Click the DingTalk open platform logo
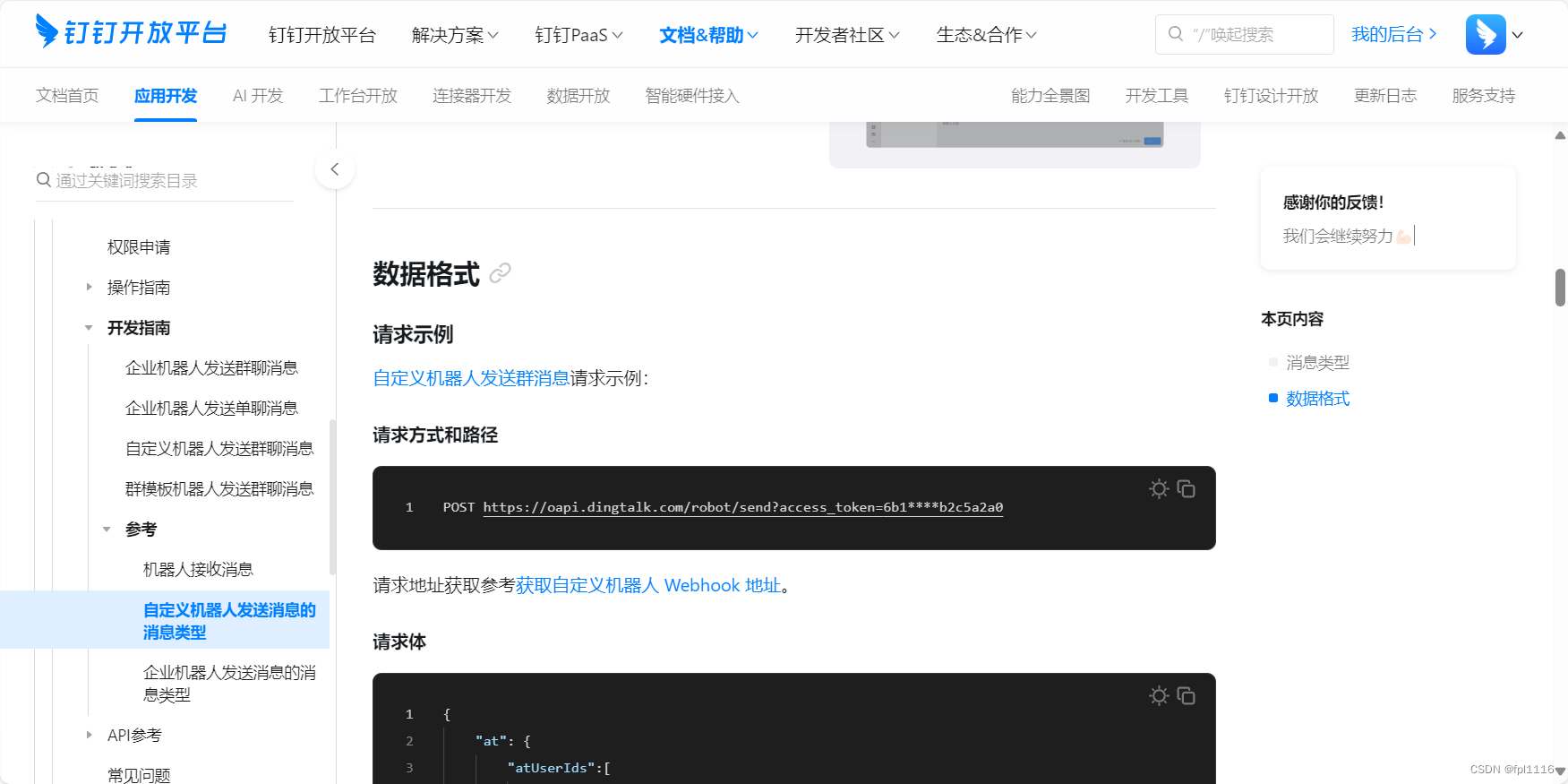The height and width of the screenshot is (784, 1568). [131, 32]
